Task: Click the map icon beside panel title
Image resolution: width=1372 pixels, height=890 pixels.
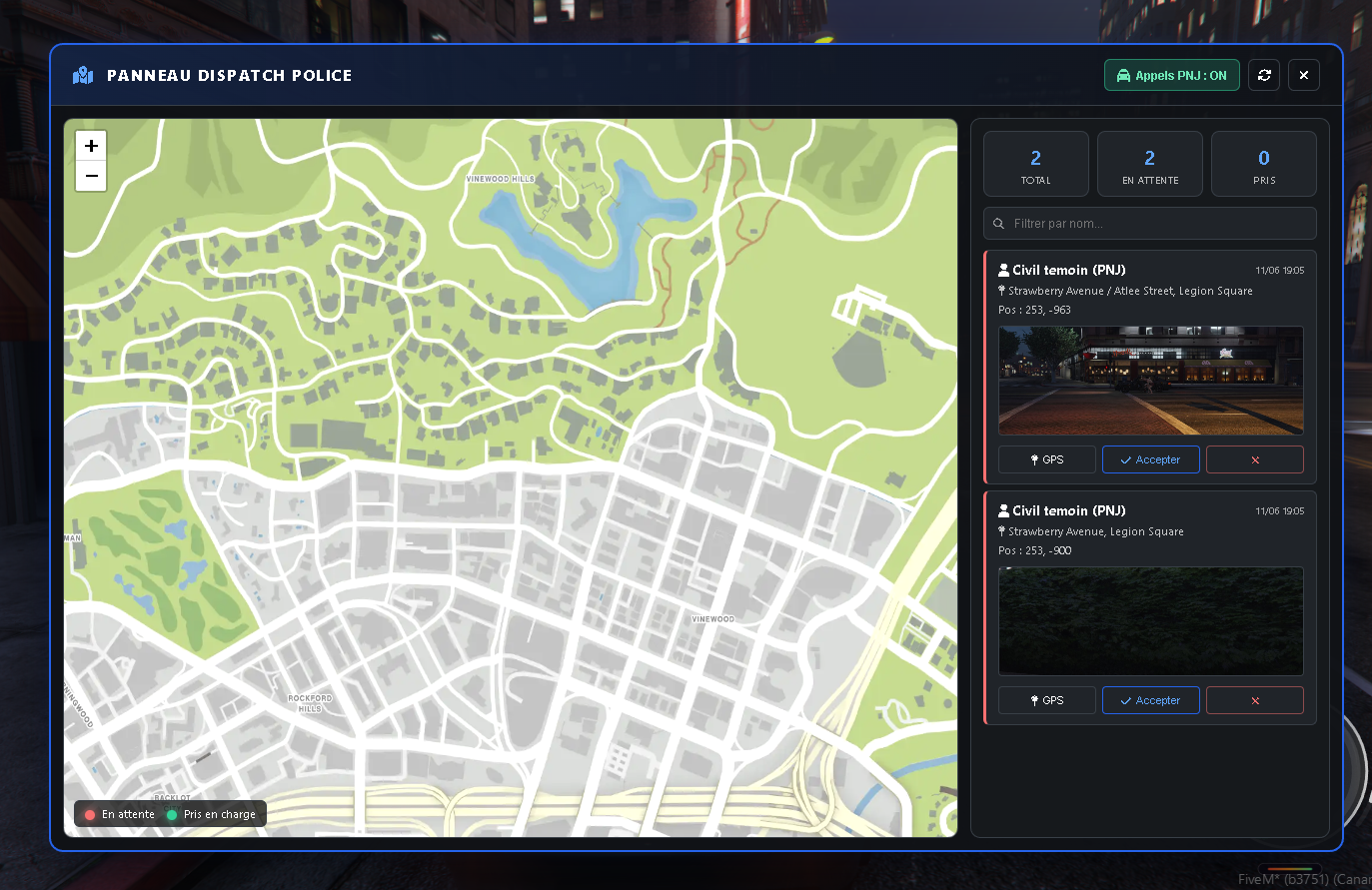Action: (x=83, y=75)
